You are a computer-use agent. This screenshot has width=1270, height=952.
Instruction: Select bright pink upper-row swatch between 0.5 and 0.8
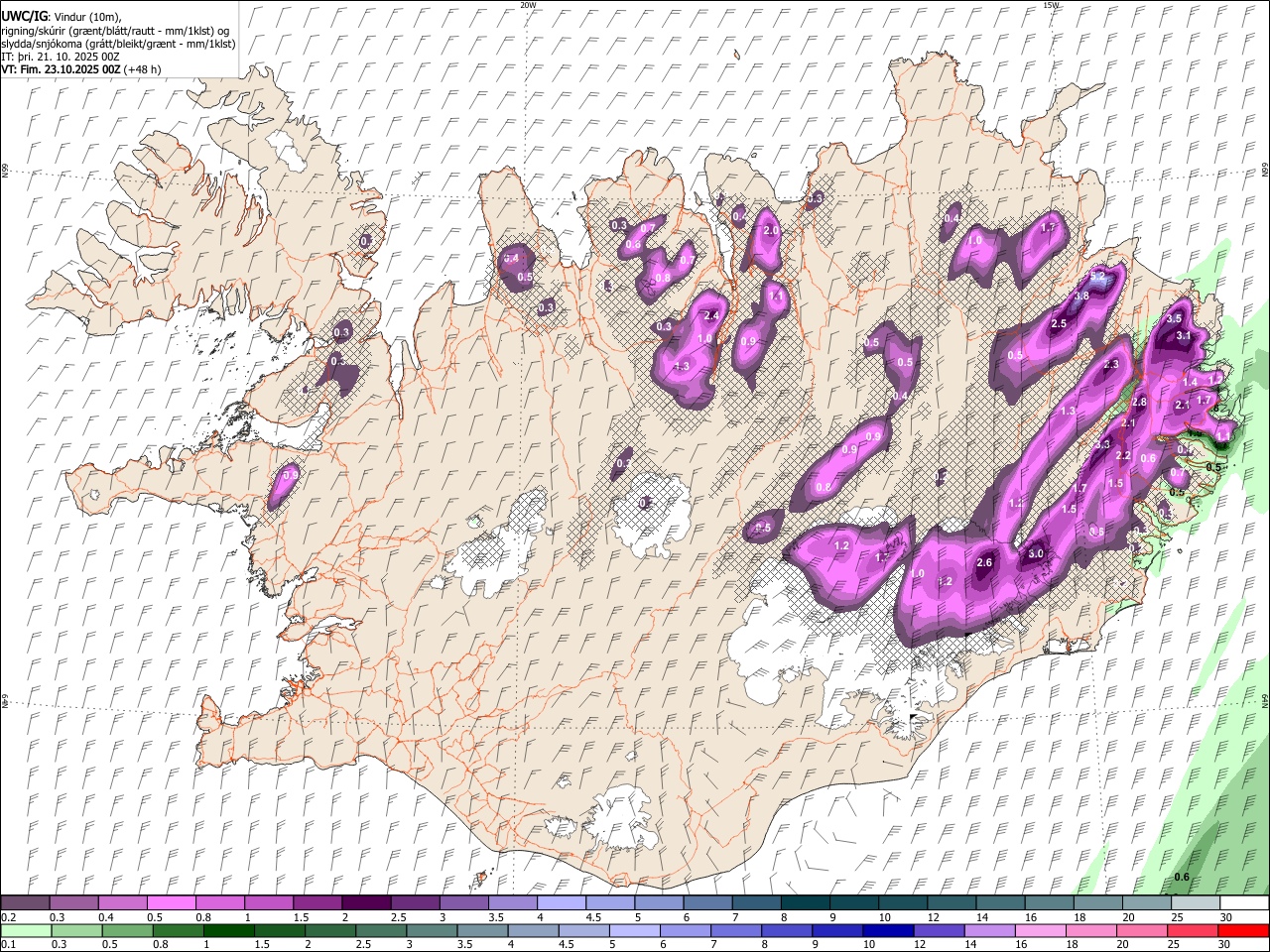tap(170, 902)
